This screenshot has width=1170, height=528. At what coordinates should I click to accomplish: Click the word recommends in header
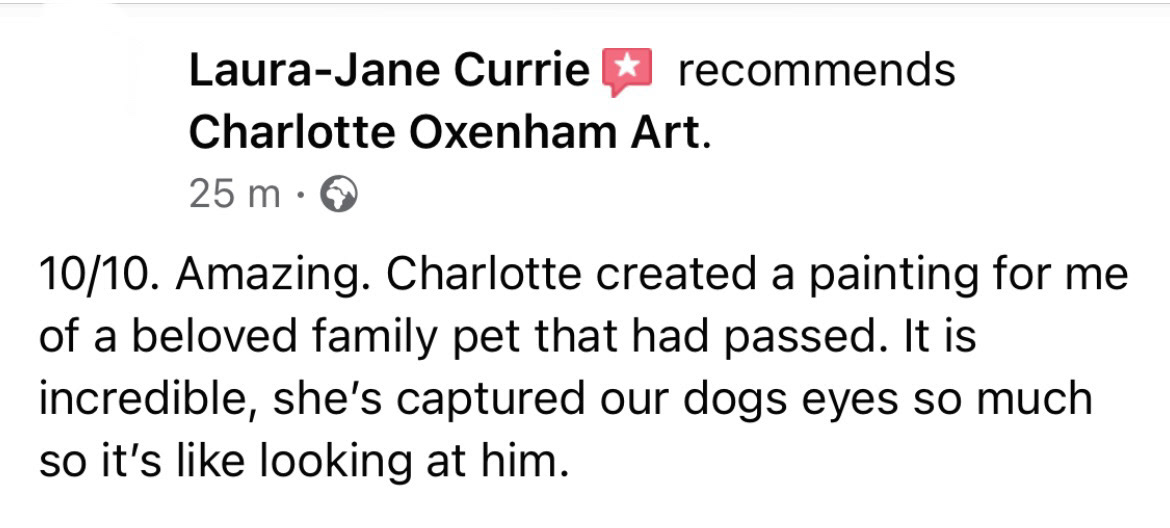816,71
